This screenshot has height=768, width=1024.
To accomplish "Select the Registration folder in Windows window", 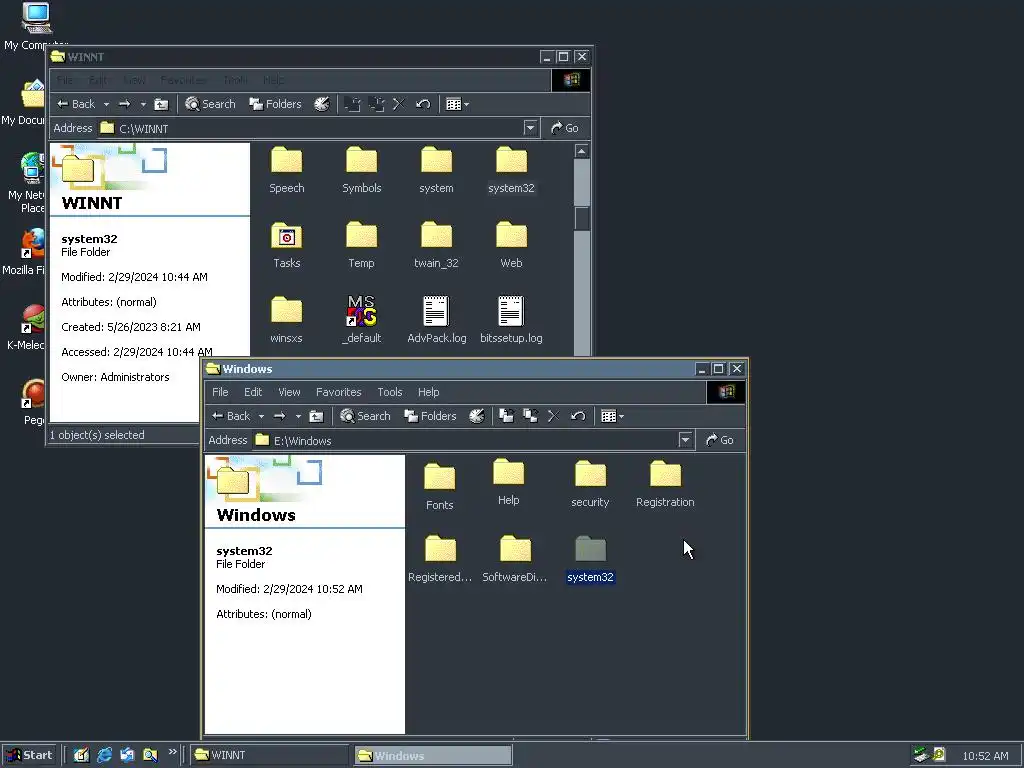I will coord(665,484).
